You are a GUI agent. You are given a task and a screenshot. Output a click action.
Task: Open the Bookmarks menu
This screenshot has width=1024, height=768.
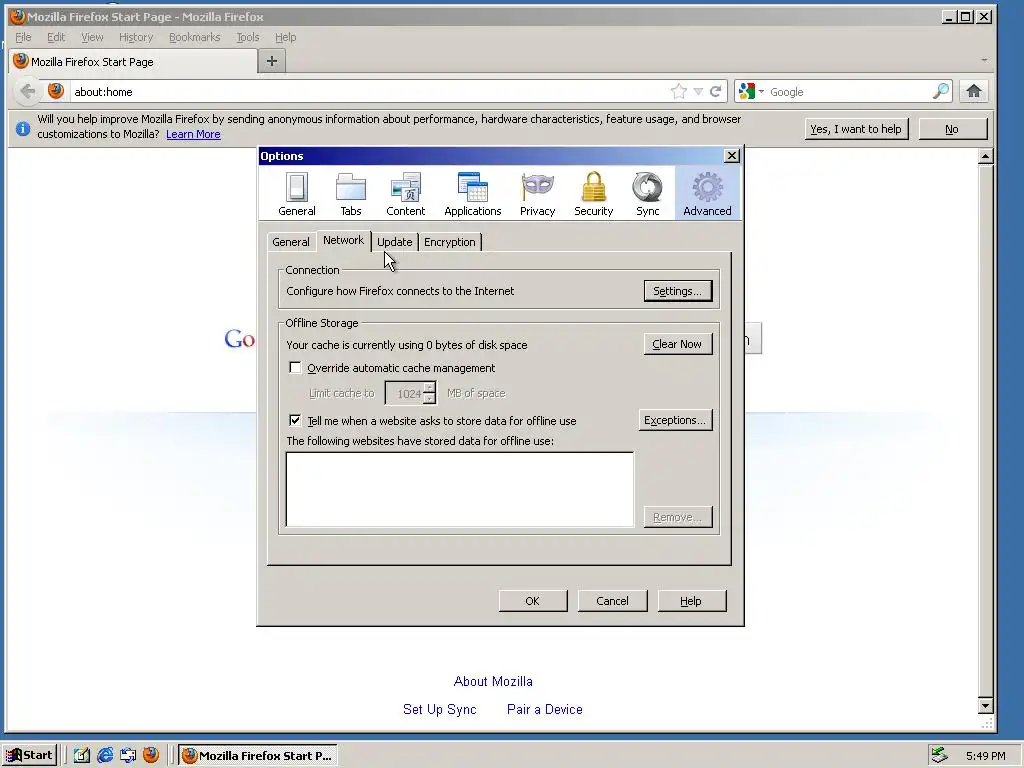(195, 37)
